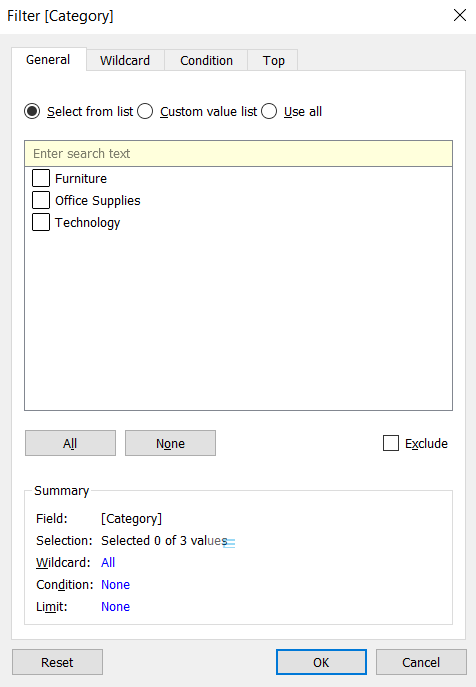
Task: Click the None selection button
Action: (x=170, y=443)
